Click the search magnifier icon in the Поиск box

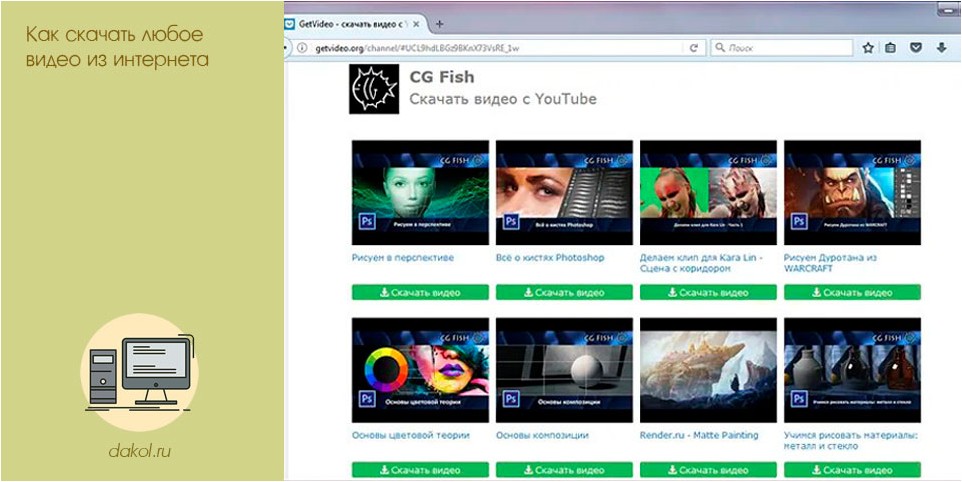click(x=720, y=48)
